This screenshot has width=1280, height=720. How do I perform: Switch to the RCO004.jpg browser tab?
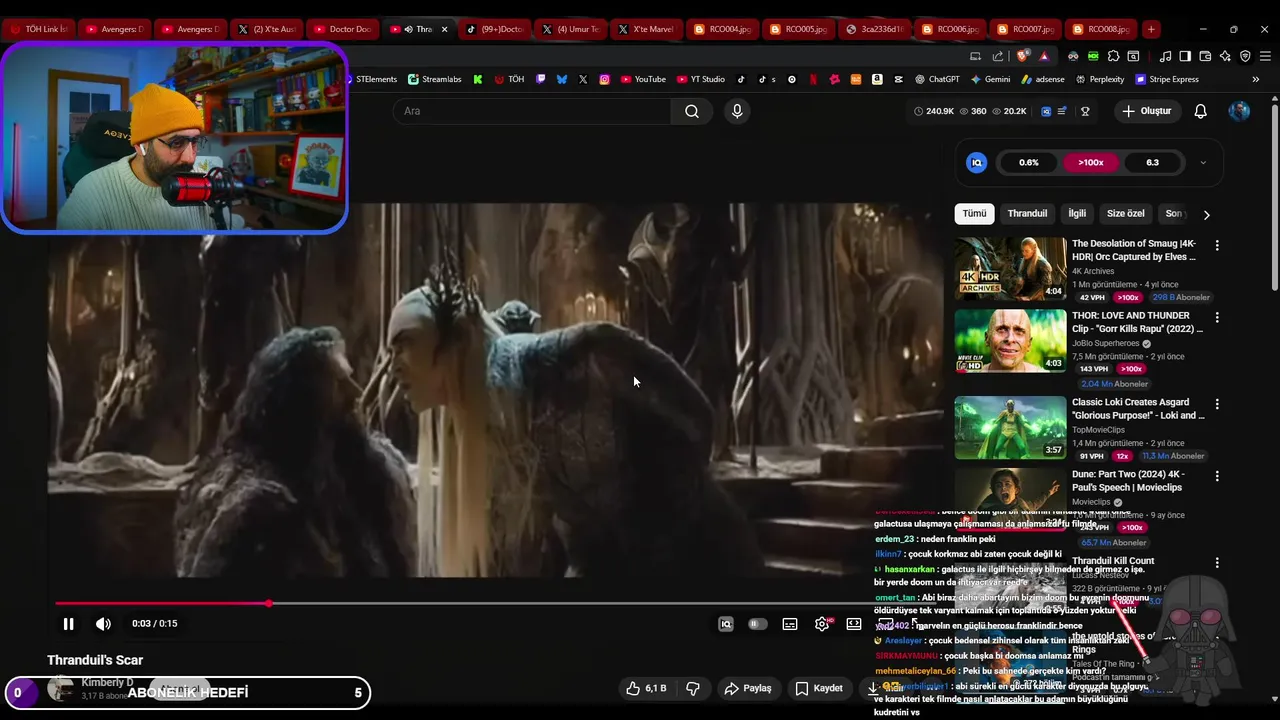point(721,29)
